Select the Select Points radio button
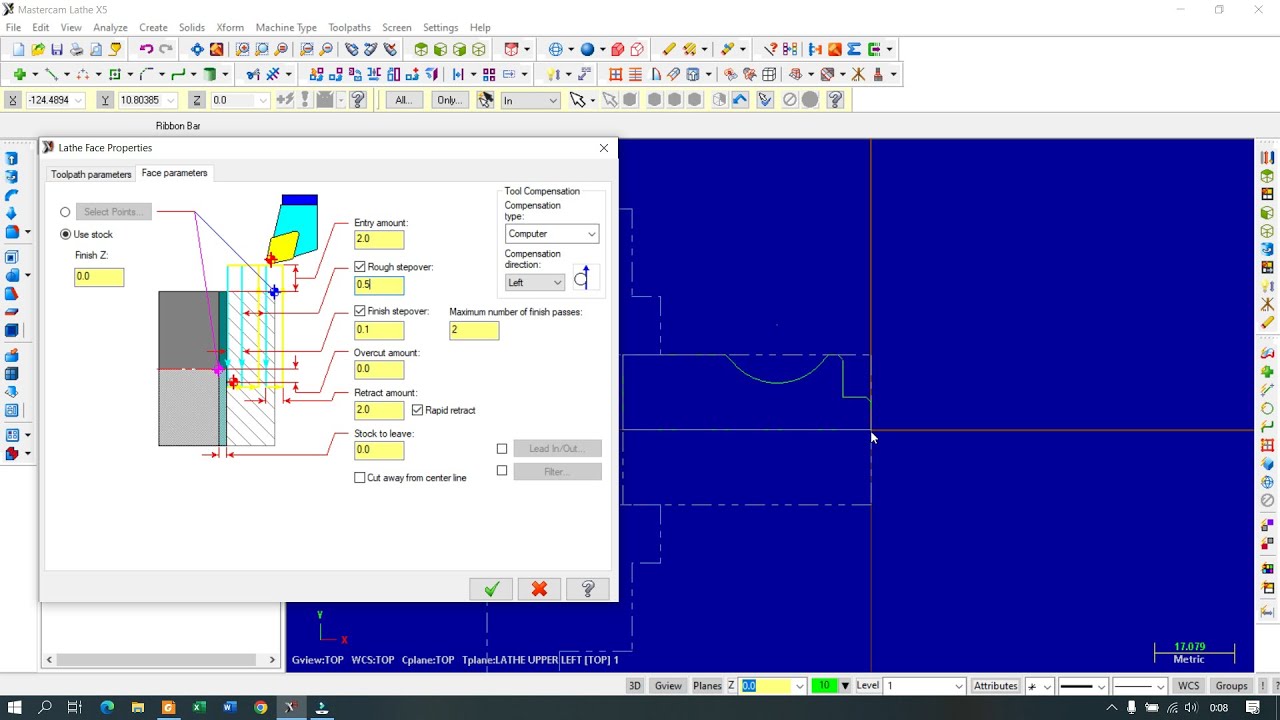The image size is (1280, 720). [66, 212]
